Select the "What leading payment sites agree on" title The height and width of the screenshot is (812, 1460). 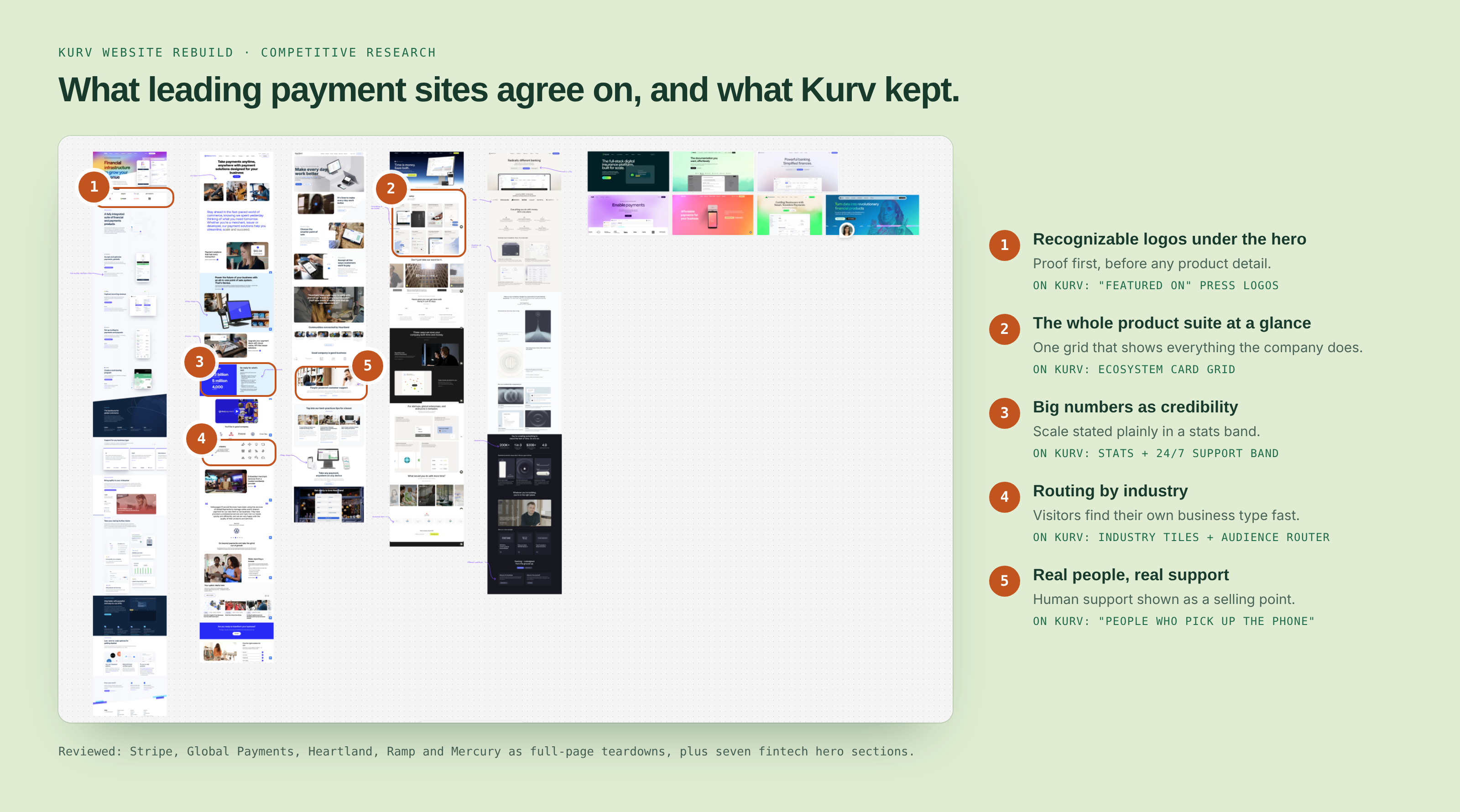pyautogui.click(x=508, y=90)
